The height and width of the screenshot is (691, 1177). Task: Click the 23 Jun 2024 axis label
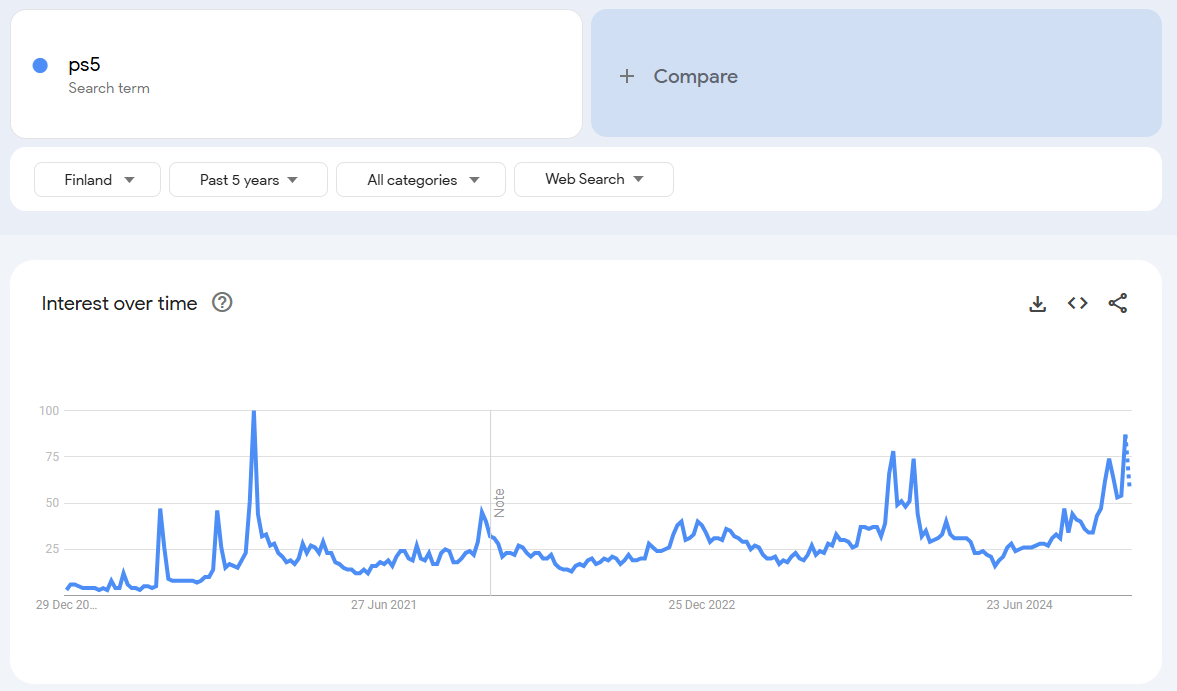1020,605
